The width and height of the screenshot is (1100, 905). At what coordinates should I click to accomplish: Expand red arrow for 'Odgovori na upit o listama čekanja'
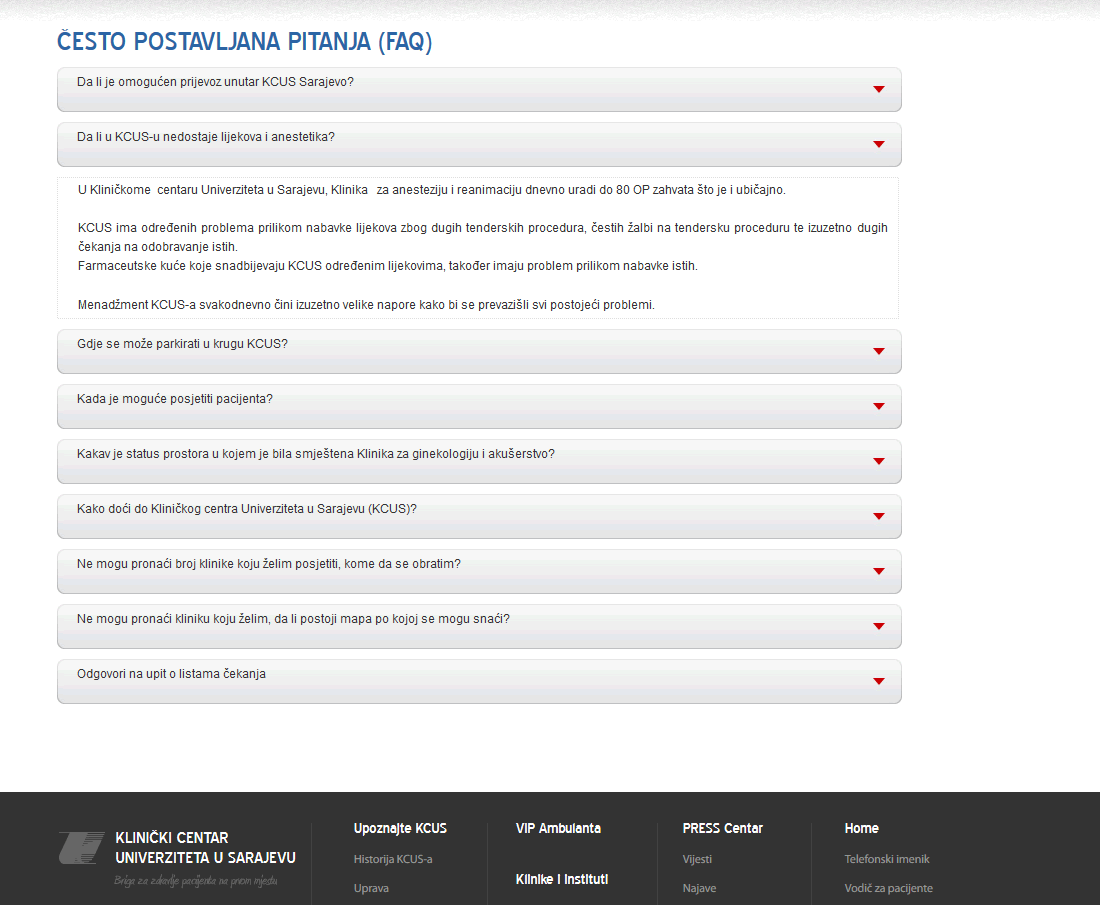point(878,681)
